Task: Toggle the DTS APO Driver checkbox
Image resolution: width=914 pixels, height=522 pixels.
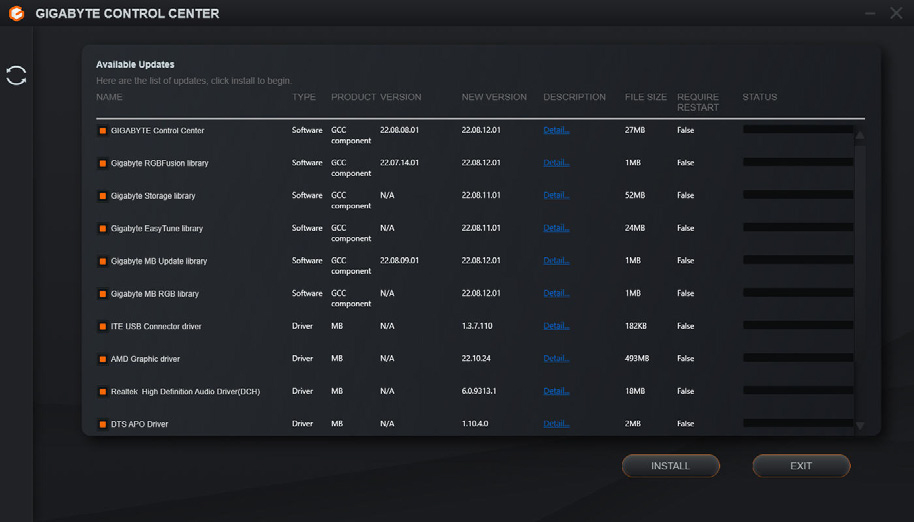Action: click(x=102, y=424)
